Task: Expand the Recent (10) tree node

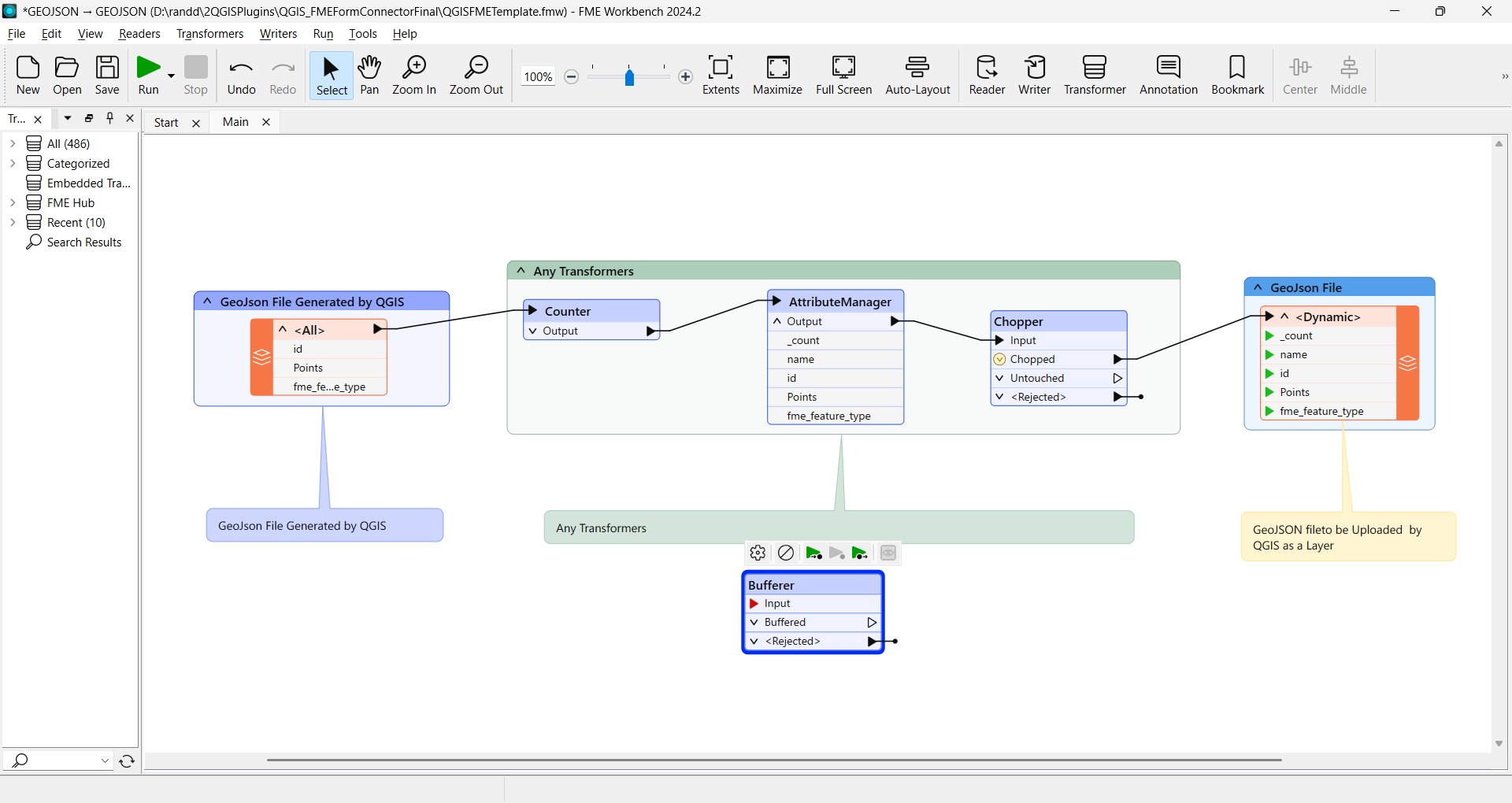Action: pyautogui.click(x=13, y=222)
